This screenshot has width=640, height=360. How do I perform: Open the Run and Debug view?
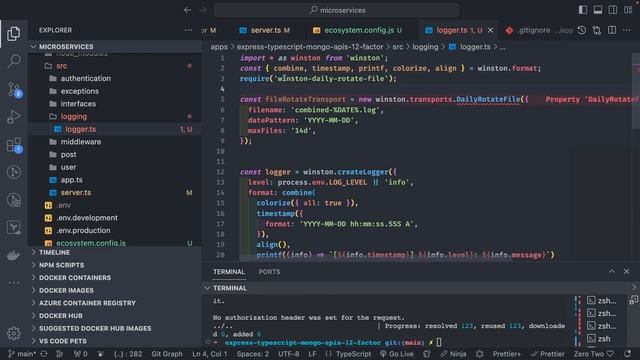(13, 117)
